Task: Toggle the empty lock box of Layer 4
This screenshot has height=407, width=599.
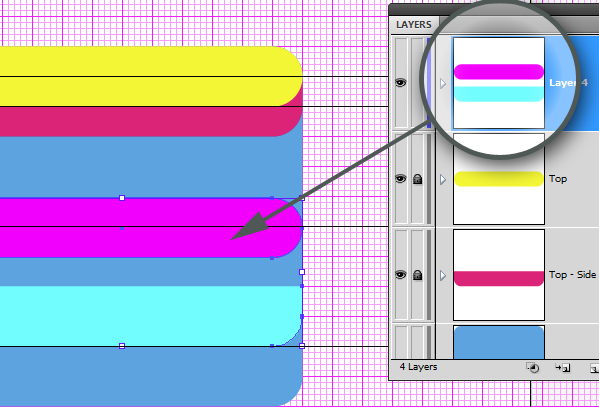Action: tap(417, 83)
